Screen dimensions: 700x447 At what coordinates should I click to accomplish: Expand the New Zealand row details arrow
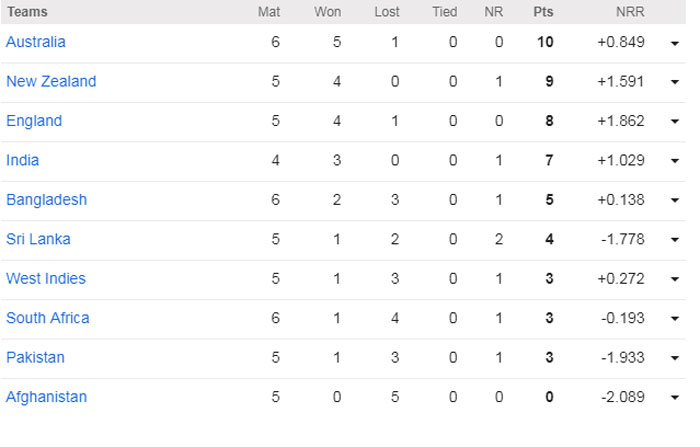(676, 82)
